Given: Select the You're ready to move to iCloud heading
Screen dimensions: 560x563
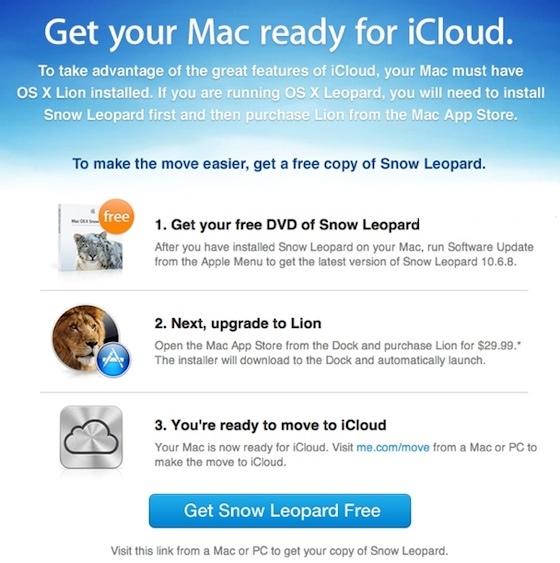Looking at the screenshot, I should pyautogui.click(x=270, y=425).
